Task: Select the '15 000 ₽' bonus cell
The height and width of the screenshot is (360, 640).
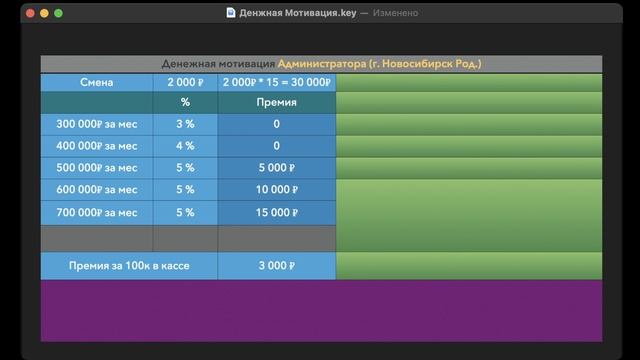Action: click(277, 213)
